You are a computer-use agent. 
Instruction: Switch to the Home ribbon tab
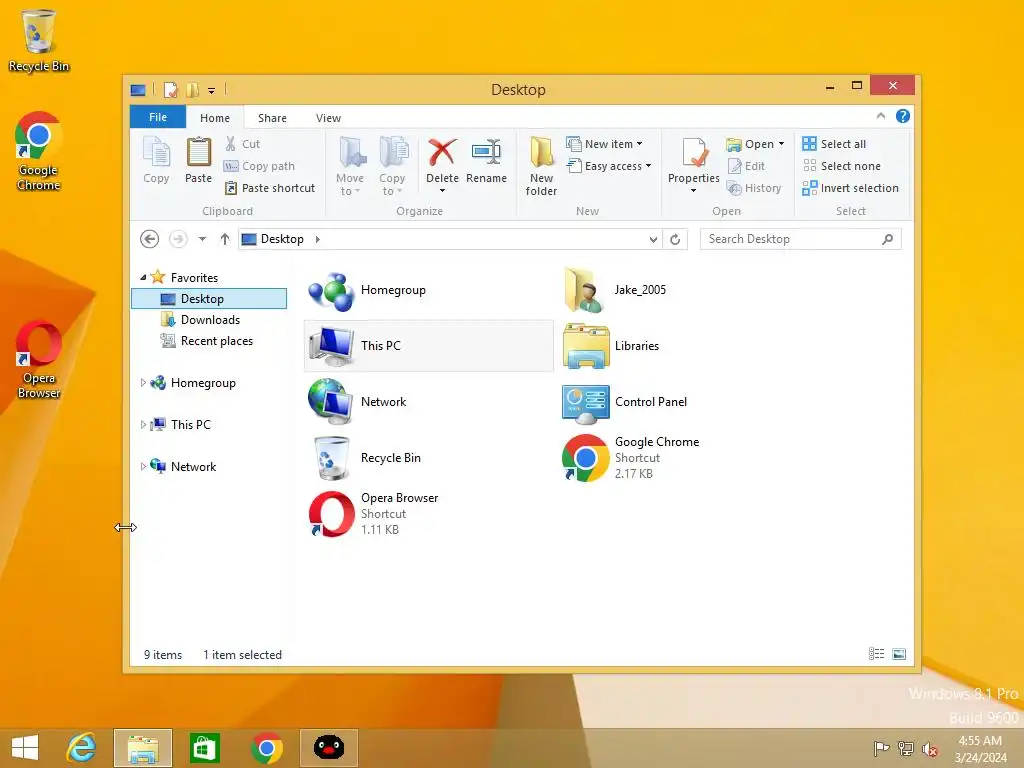[215, 118]
